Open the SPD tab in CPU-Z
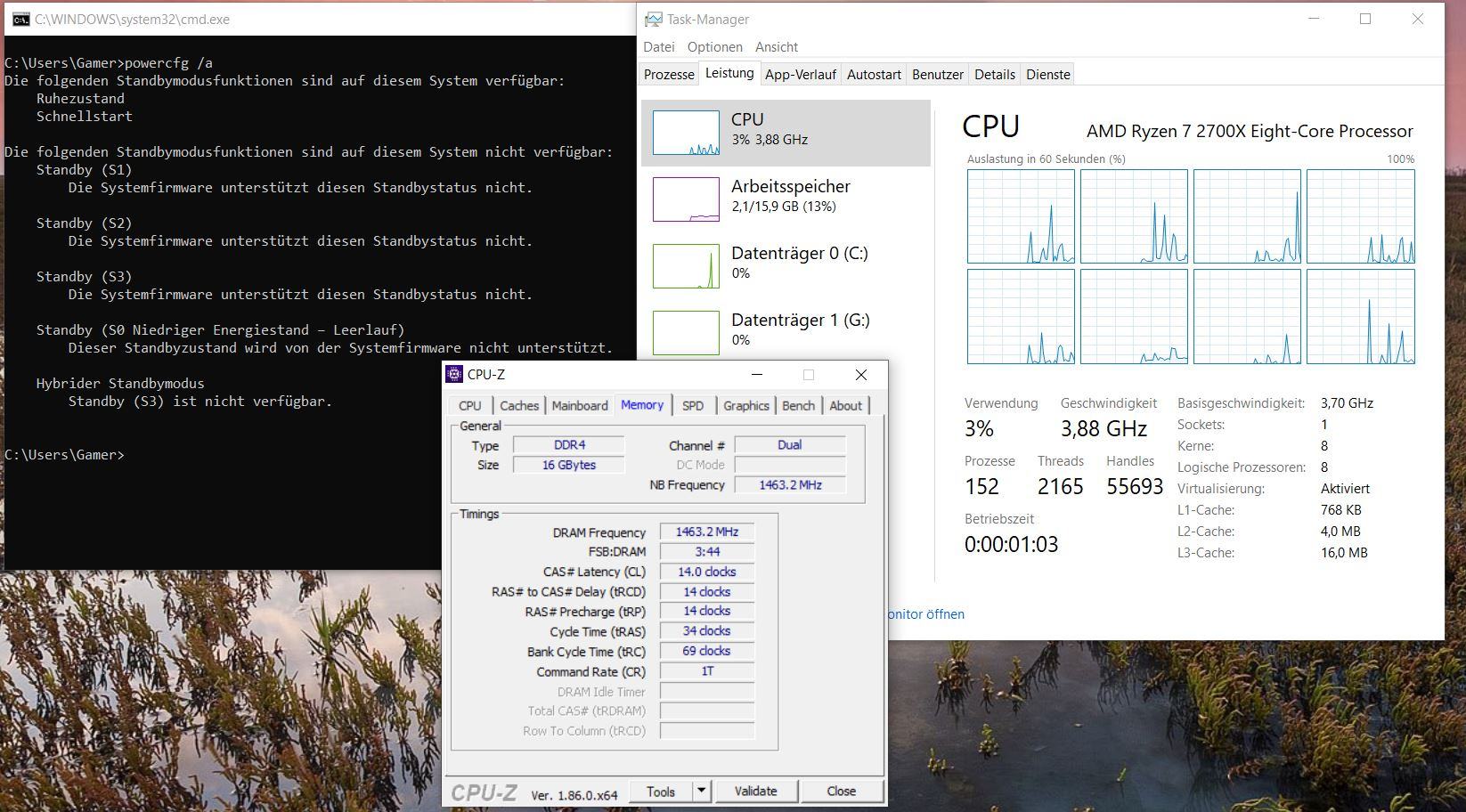1466x812 pixels. tap(693, 405)
